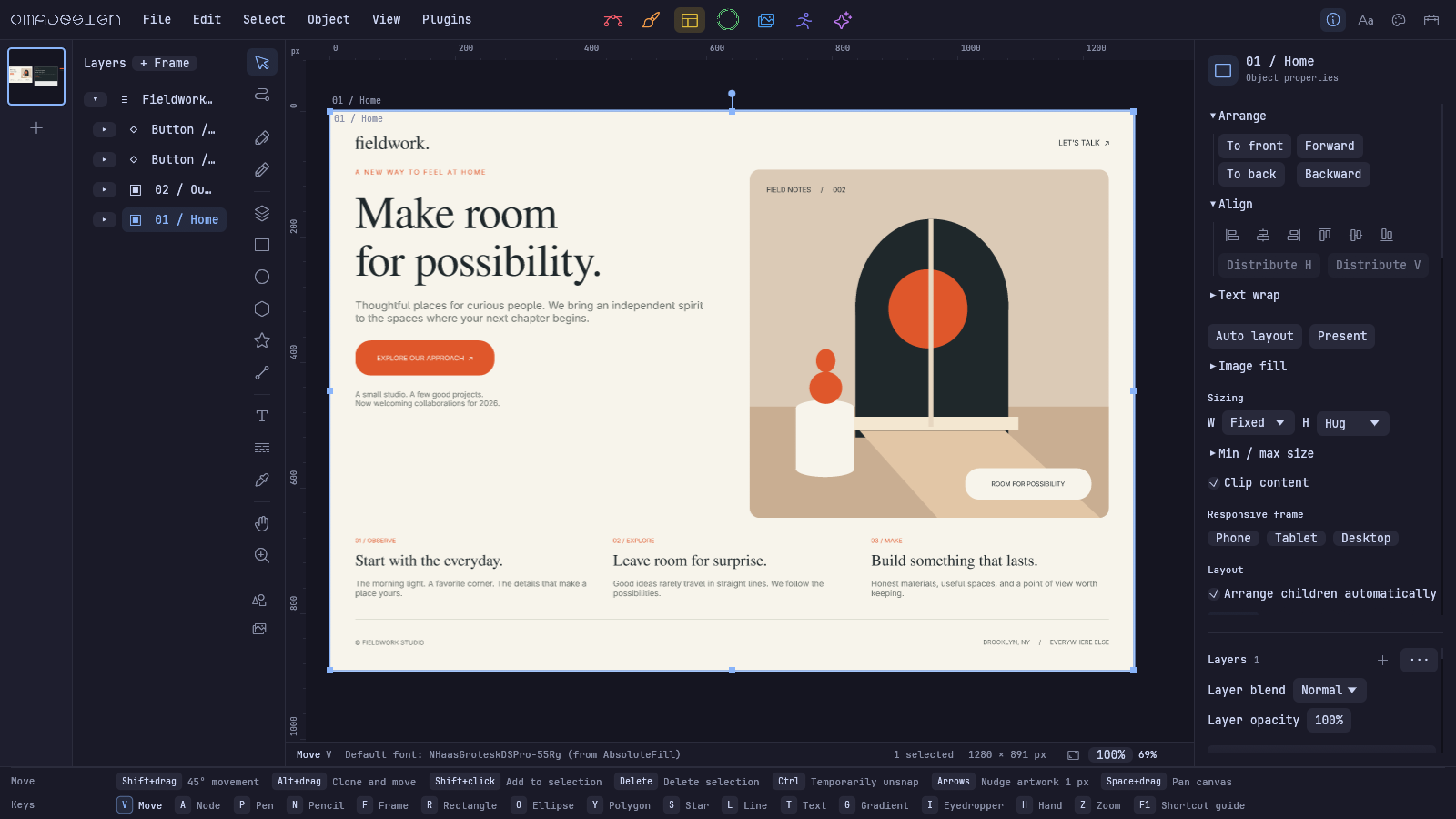Select the Hand pan tool
This screenshot has width=1456, height=819.
pyautogui.click(x=262, y=523)
